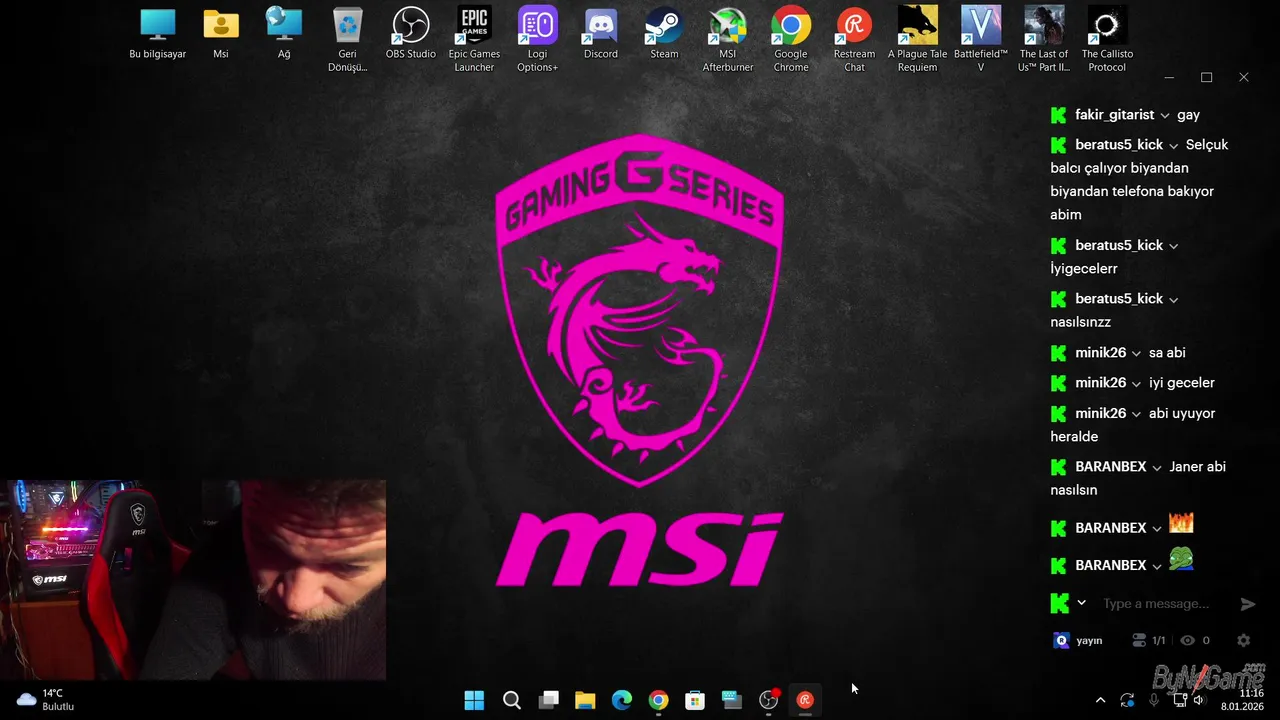1280x720 pixels.
Task: Open File Explorer from the taskbar
Action: [585, 700]
